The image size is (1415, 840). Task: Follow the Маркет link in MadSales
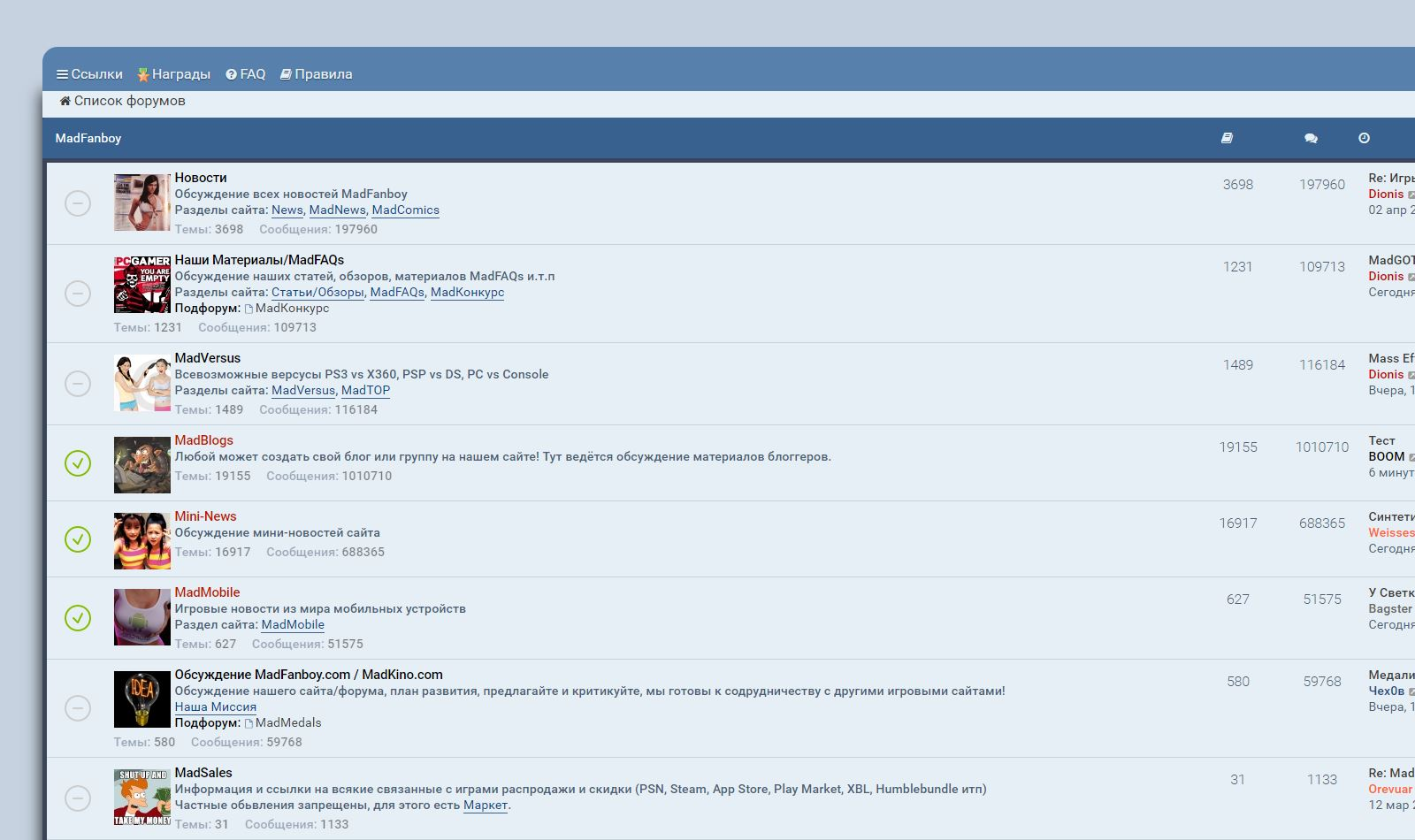click(486, 806)
